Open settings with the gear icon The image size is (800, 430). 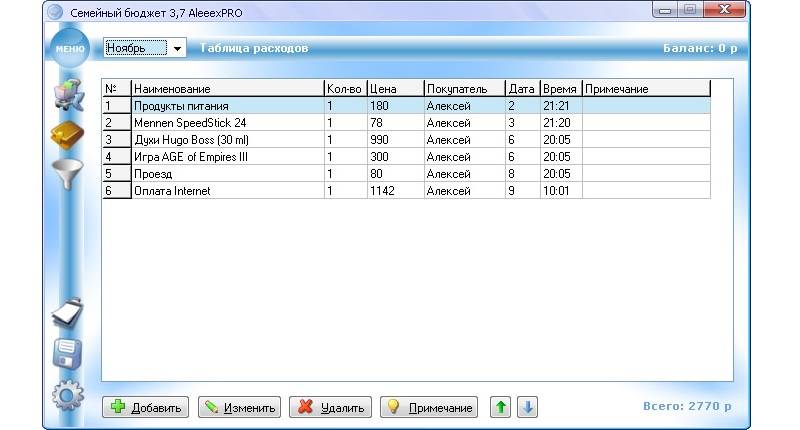point(67,395)
